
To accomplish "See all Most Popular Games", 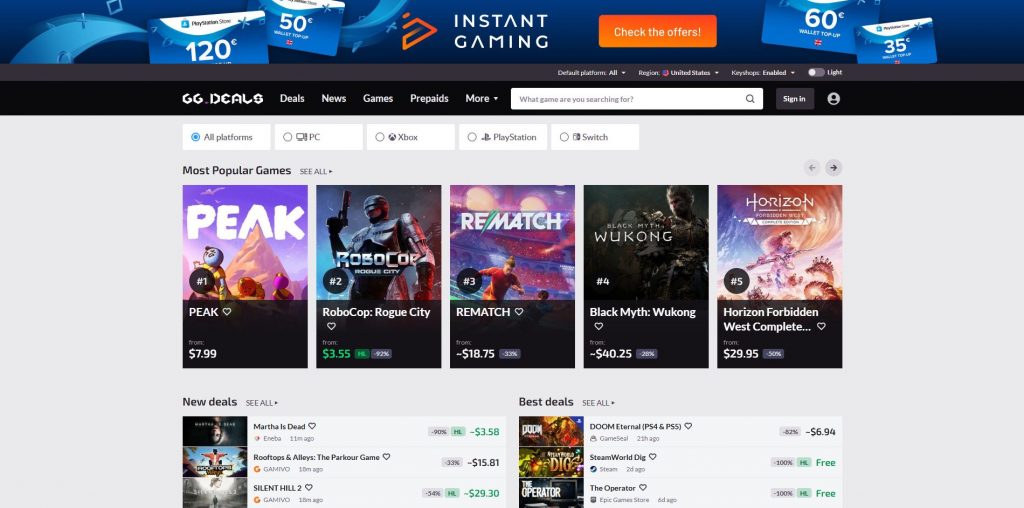I will click(x=316, y=172).
